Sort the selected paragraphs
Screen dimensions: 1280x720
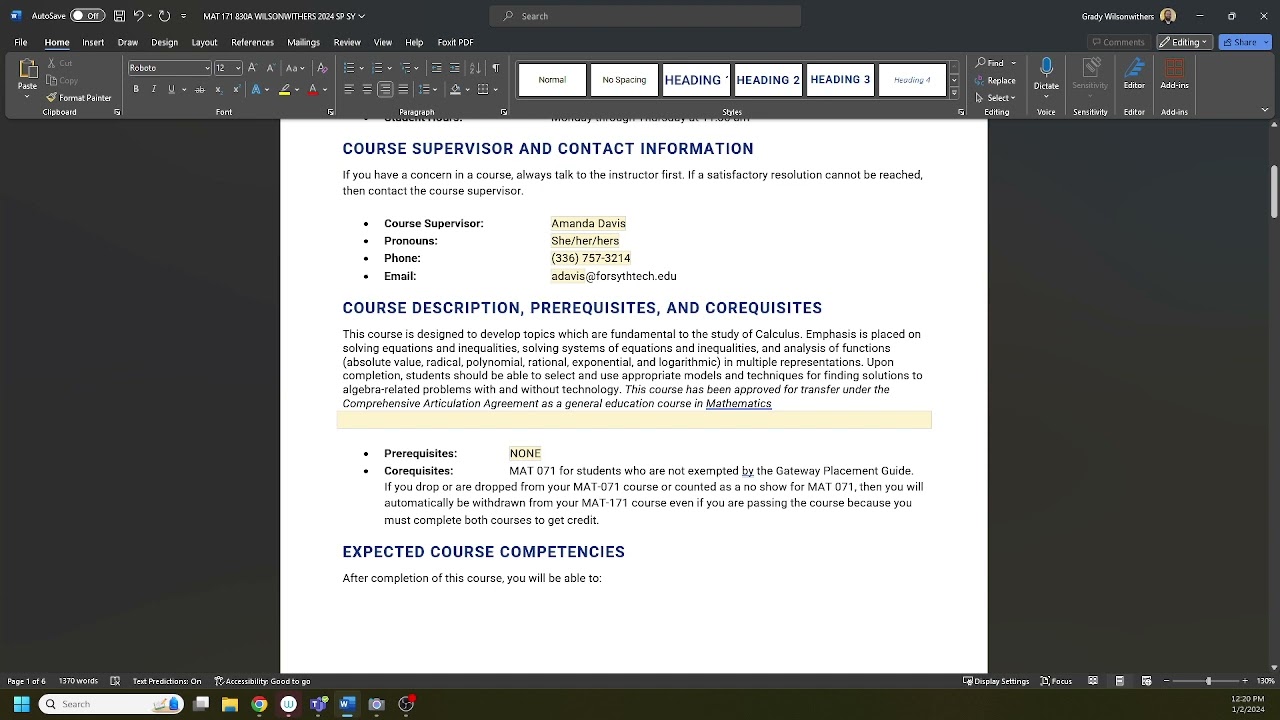(475, 68)
